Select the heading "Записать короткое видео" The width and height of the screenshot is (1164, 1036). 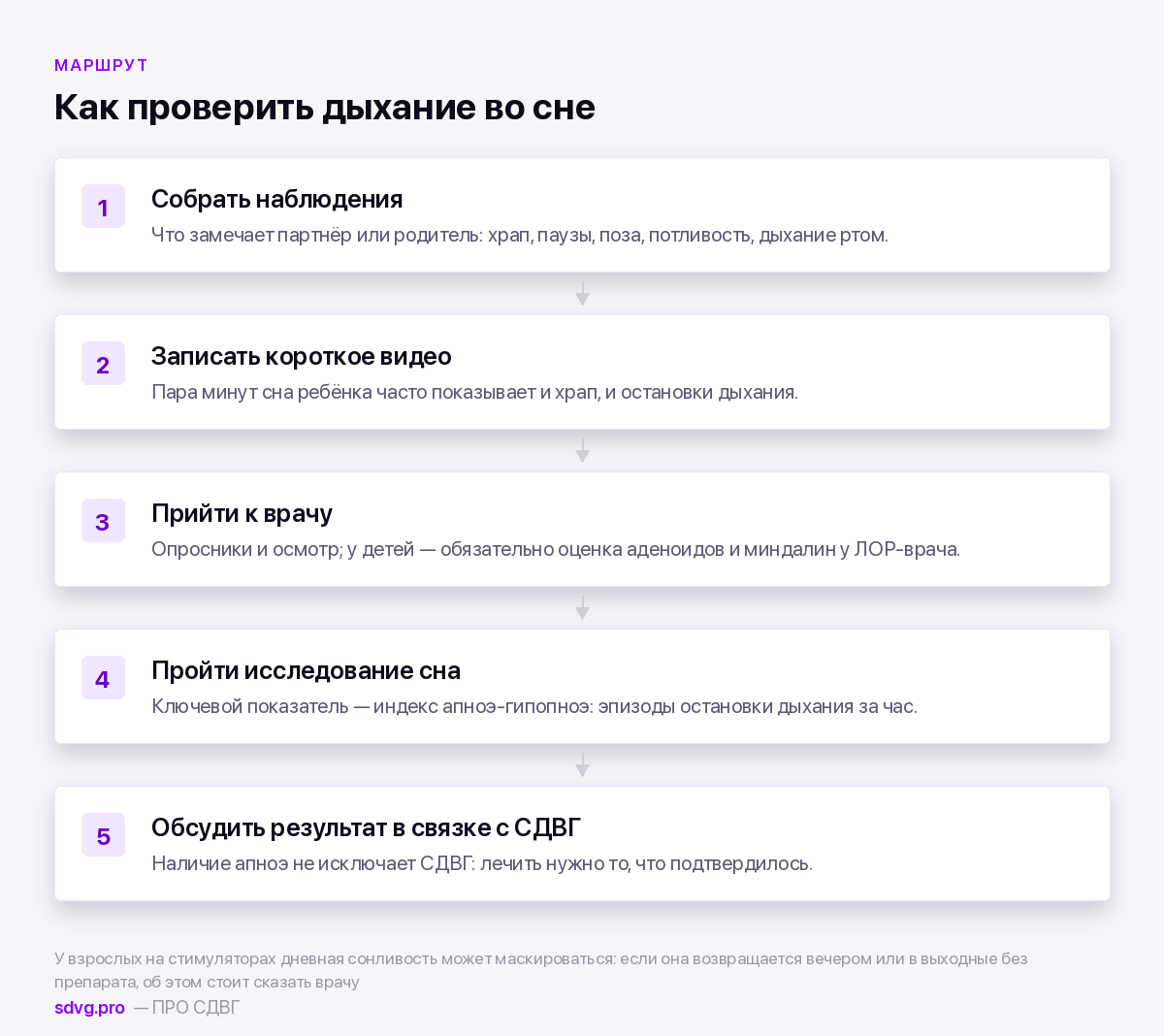tap(301, 356)
